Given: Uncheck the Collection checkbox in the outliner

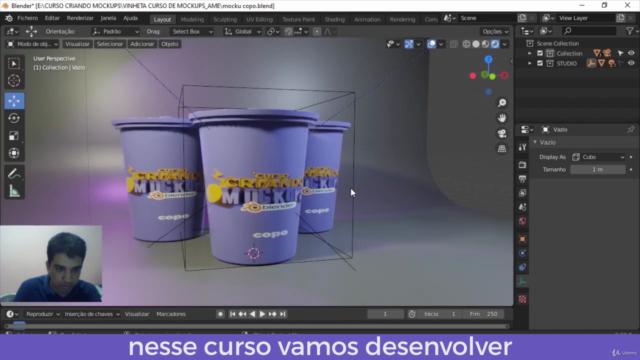Looking at the screenshot, I should pyautogui.click(x=540, y=53).
